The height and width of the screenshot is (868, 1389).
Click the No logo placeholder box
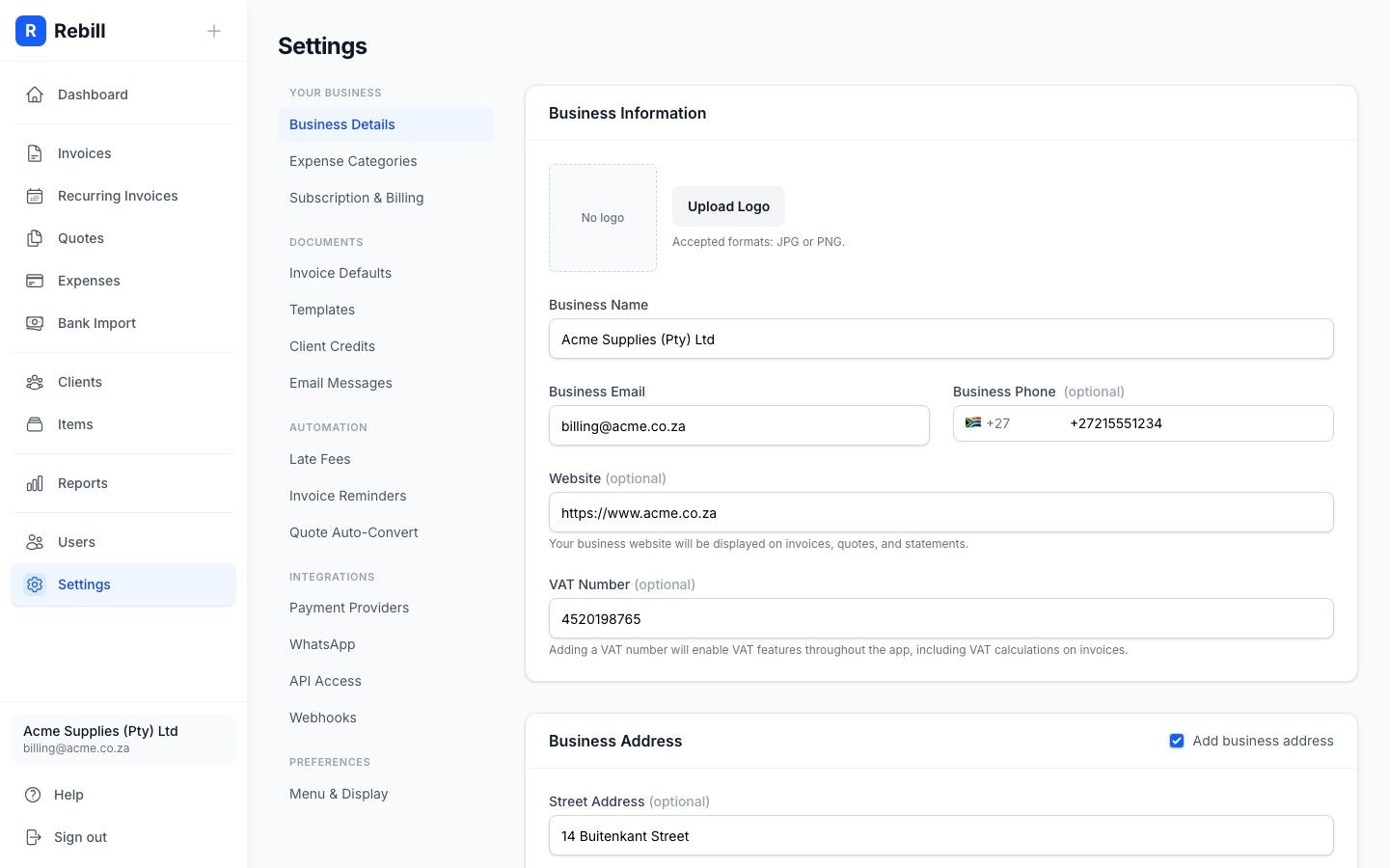[603, 218]
